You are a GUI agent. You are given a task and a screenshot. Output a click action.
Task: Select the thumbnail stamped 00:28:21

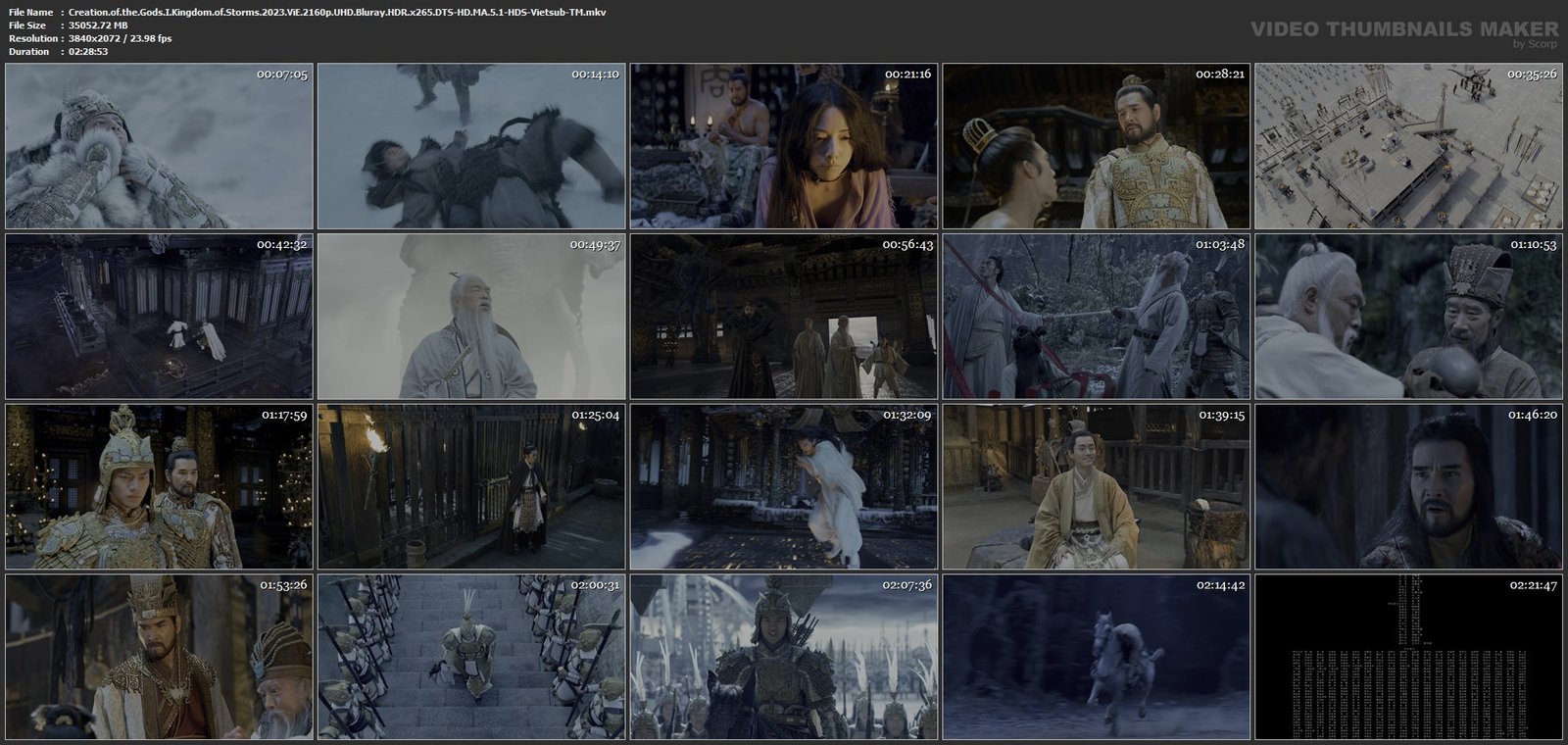[1097, 147]
